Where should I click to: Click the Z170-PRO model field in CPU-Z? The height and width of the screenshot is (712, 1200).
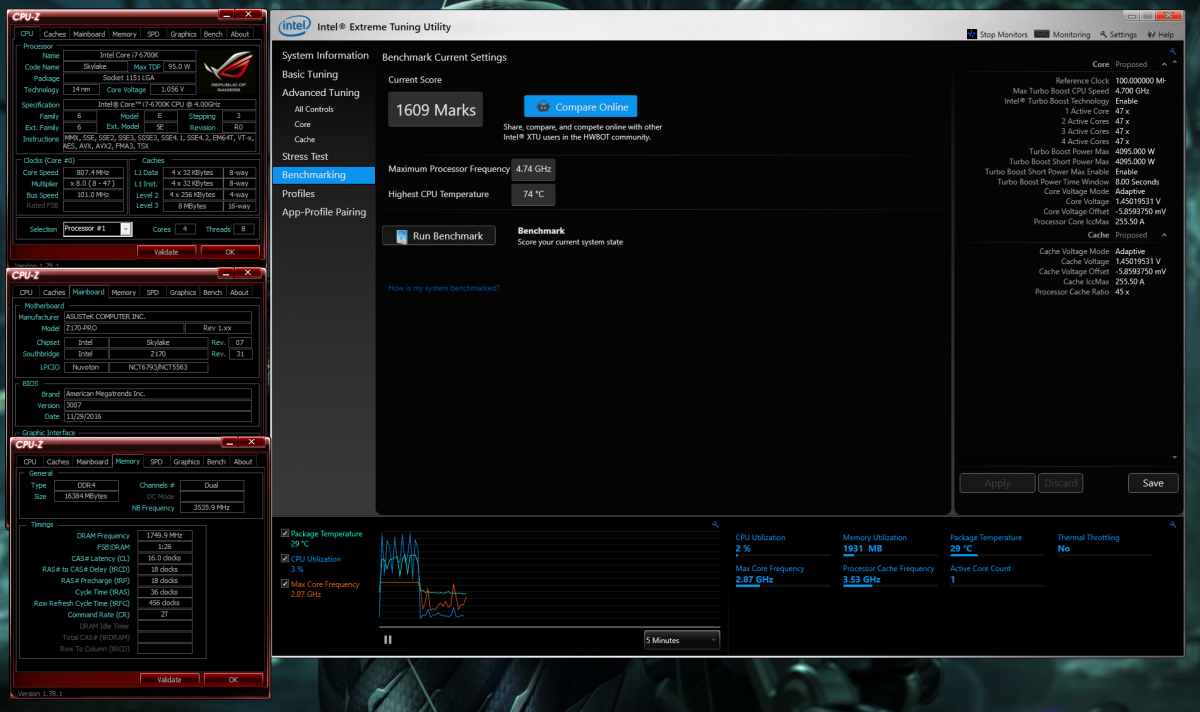124,328
